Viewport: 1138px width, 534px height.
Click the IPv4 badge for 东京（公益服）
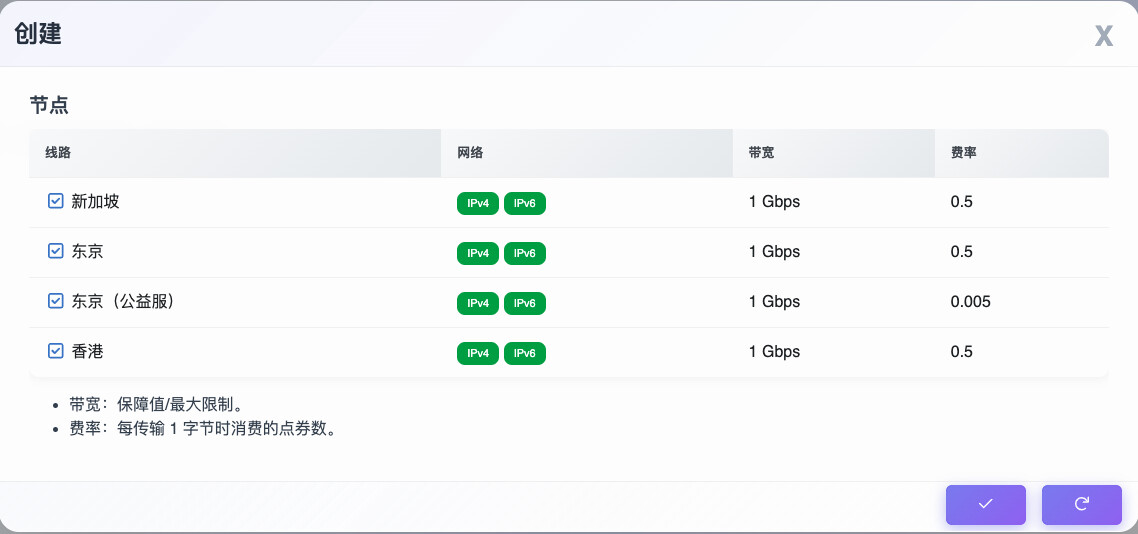tap(478, 303)
